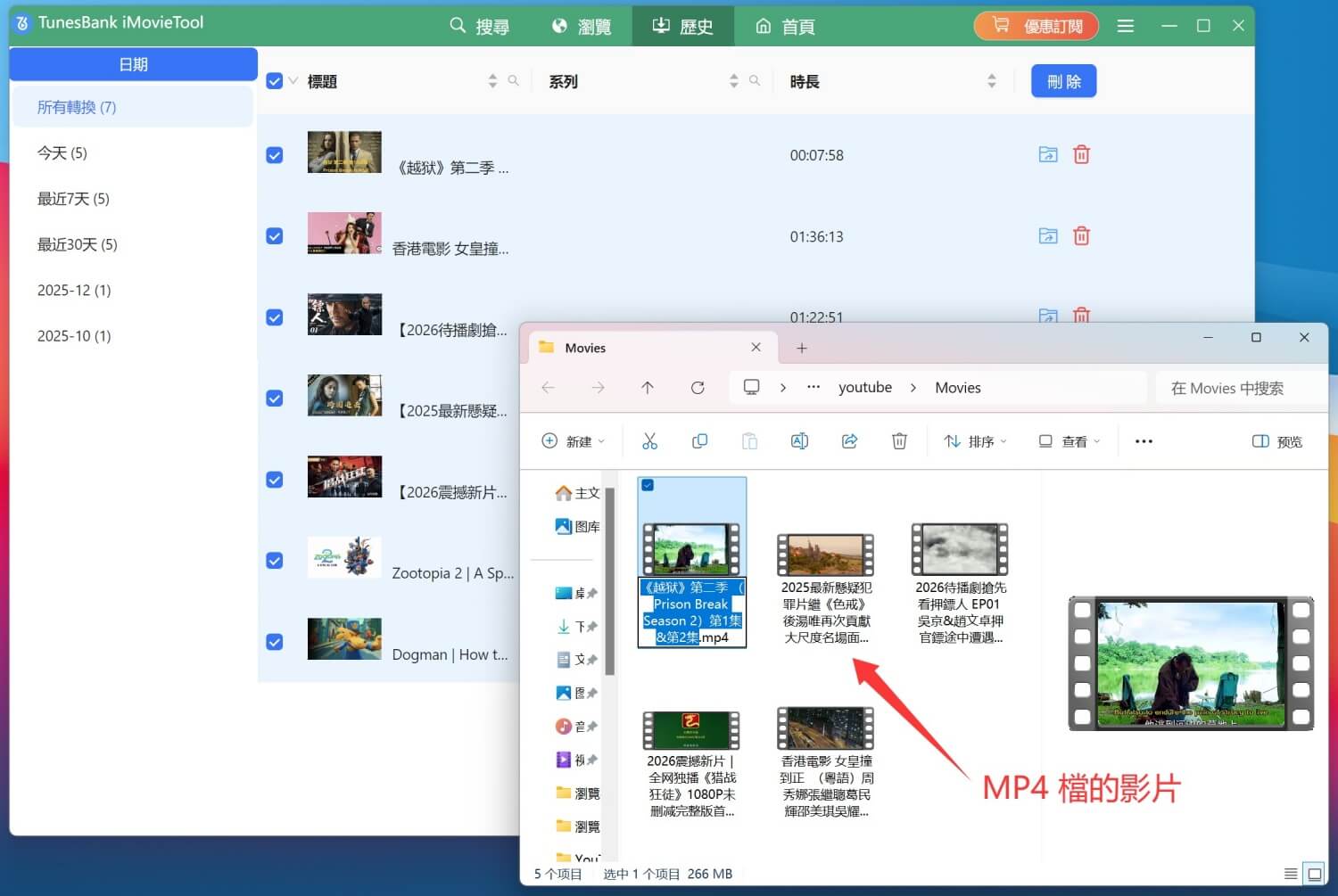1338x896 pixels.
Task: Toggle the select-all checkbox in header
Action: point(274,80)
